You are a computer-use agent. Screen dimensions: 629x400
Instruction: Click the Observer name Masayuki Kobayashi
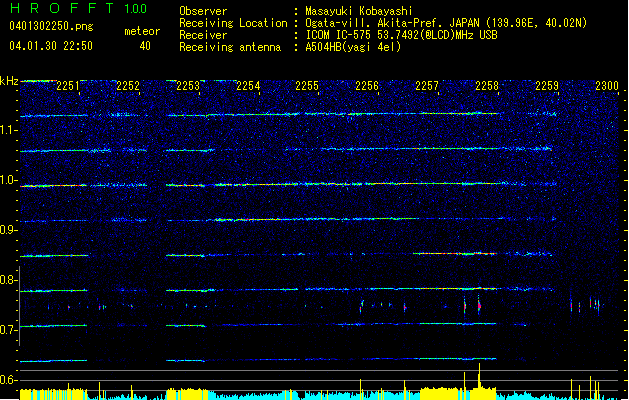point(359,11)
